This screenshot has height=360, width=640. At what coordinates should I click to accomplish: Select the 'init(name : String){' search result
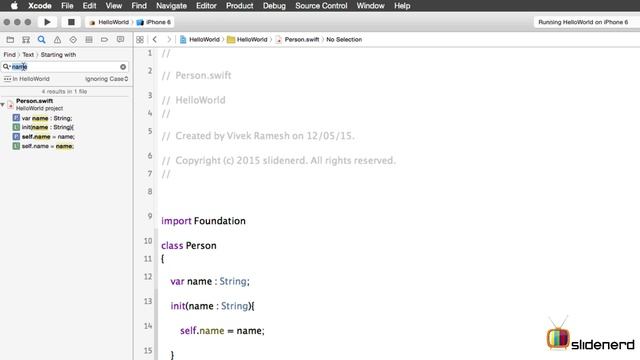(48, 127)
